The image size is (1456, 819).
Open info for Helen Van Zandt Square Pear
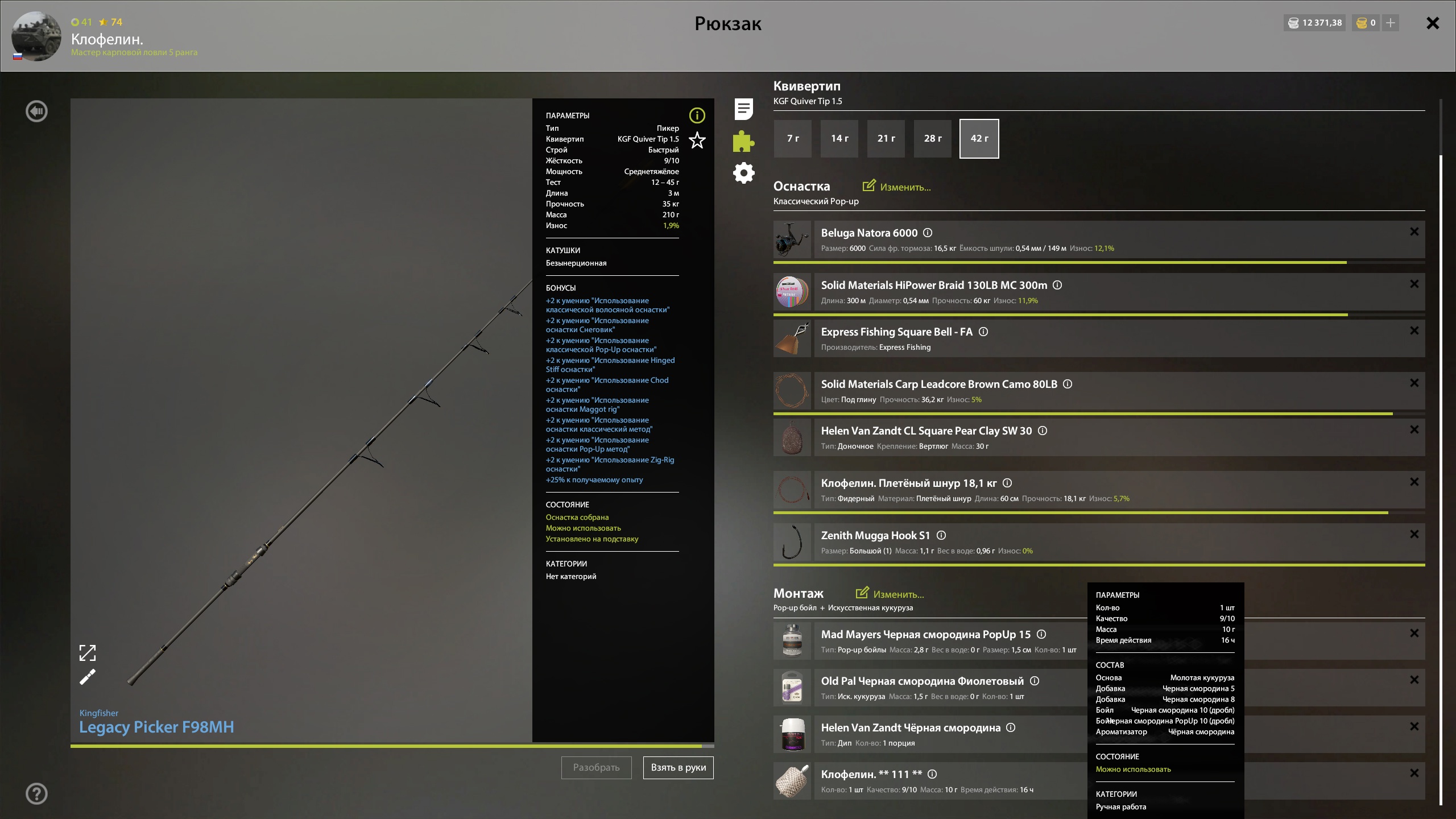1043,431
